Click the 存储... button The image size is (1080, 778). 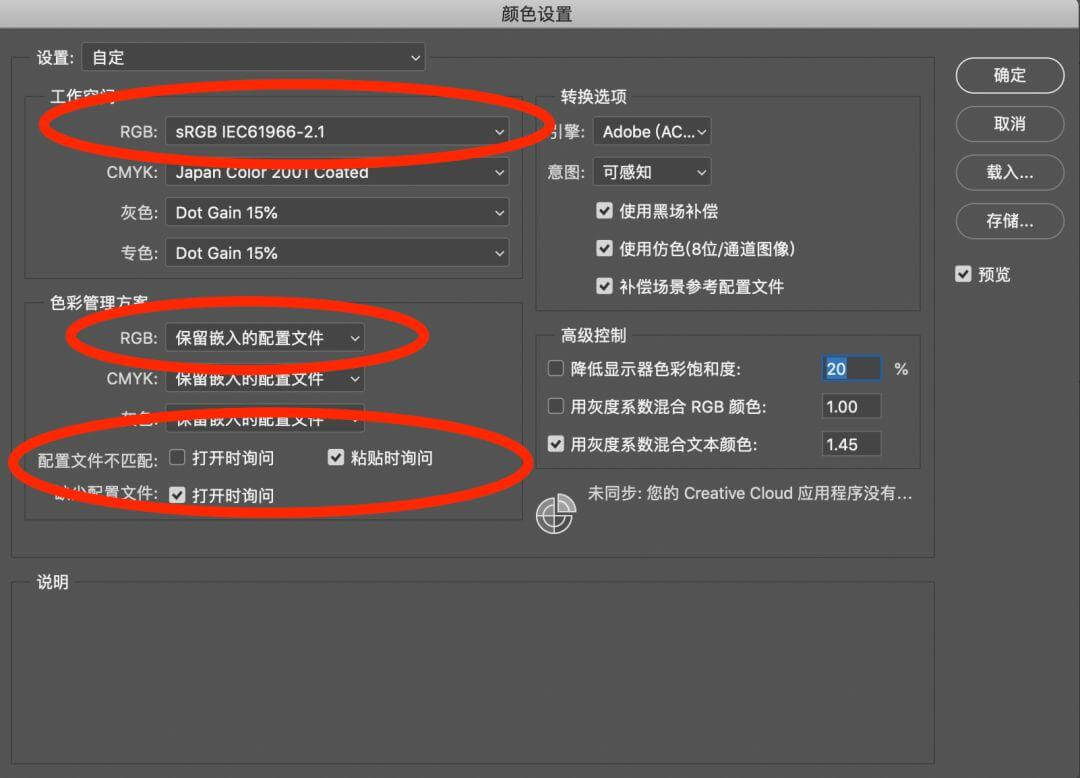1010,221
